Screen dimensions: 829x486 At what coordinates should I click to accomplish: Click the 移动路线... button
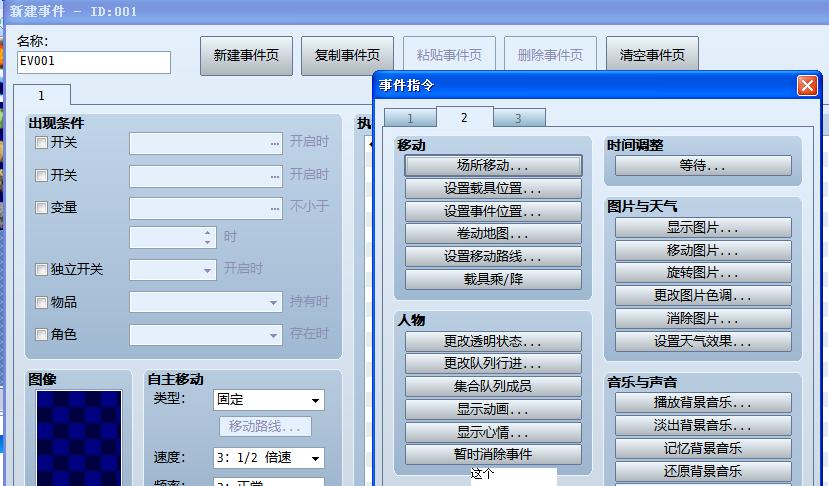pyautogui.click(x=265, y=427)
